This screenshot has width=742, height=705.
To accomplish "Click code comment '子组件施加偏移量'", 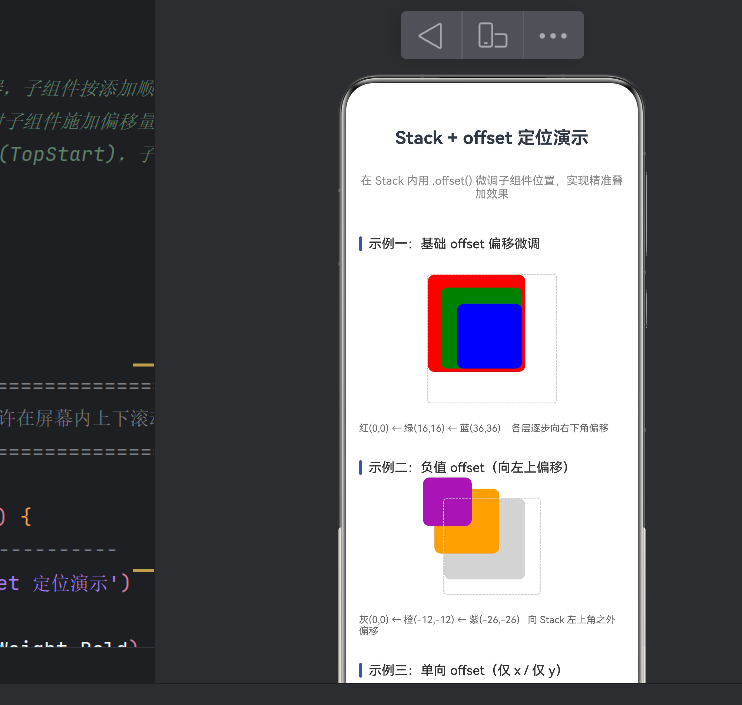I will pos(80,121).
